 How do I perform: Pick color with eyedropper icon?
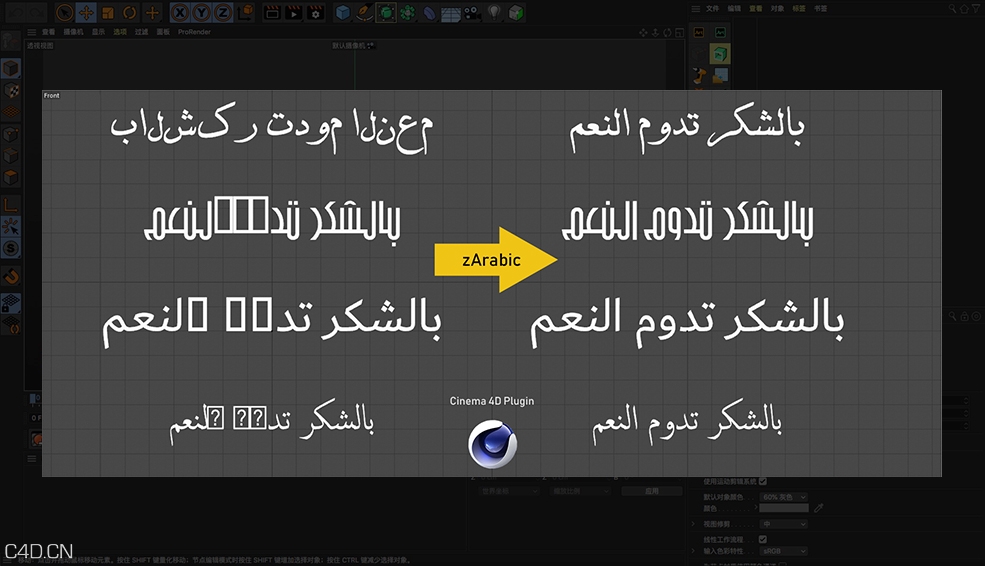point(819,508)
